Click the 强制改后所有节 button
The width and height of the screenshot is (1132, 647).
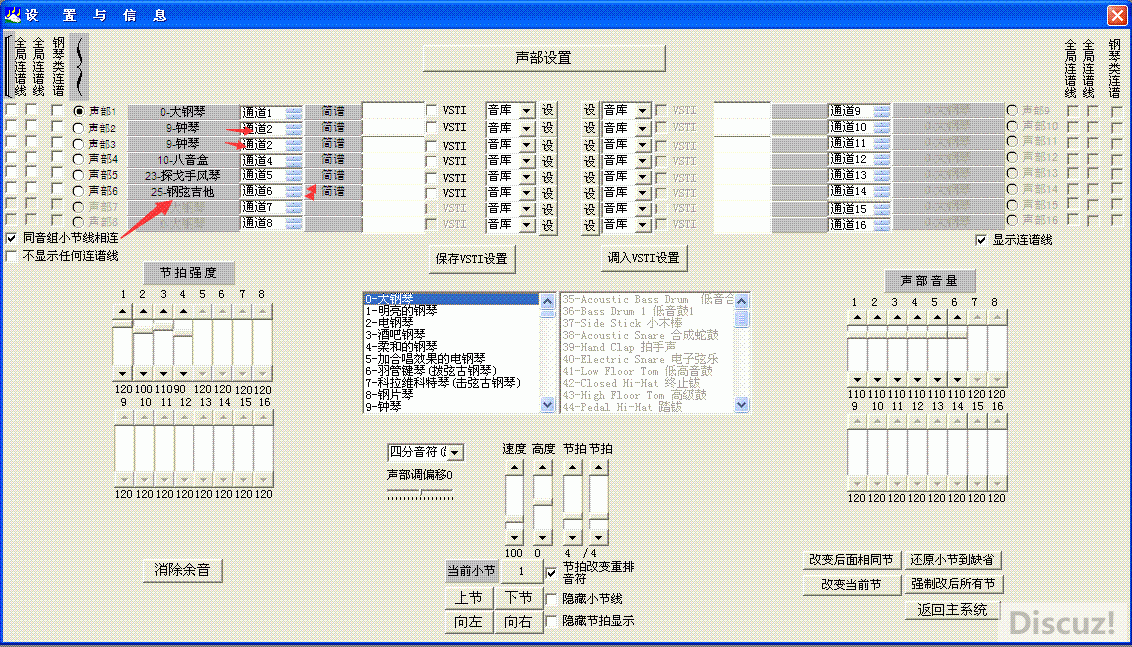(x=953, y=583)
